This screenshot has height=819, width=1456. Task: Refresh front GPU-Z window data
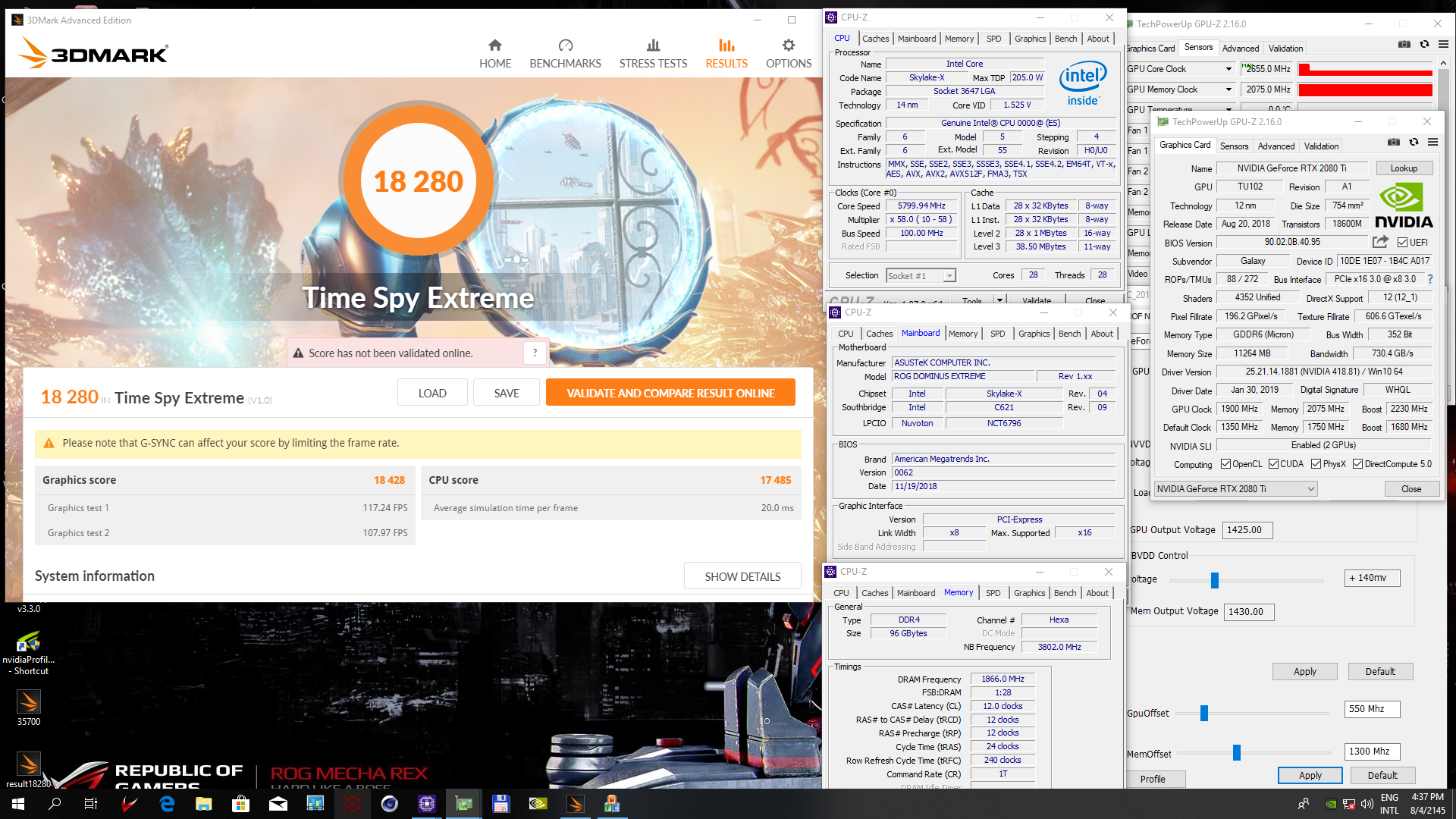click(1414, 142)
